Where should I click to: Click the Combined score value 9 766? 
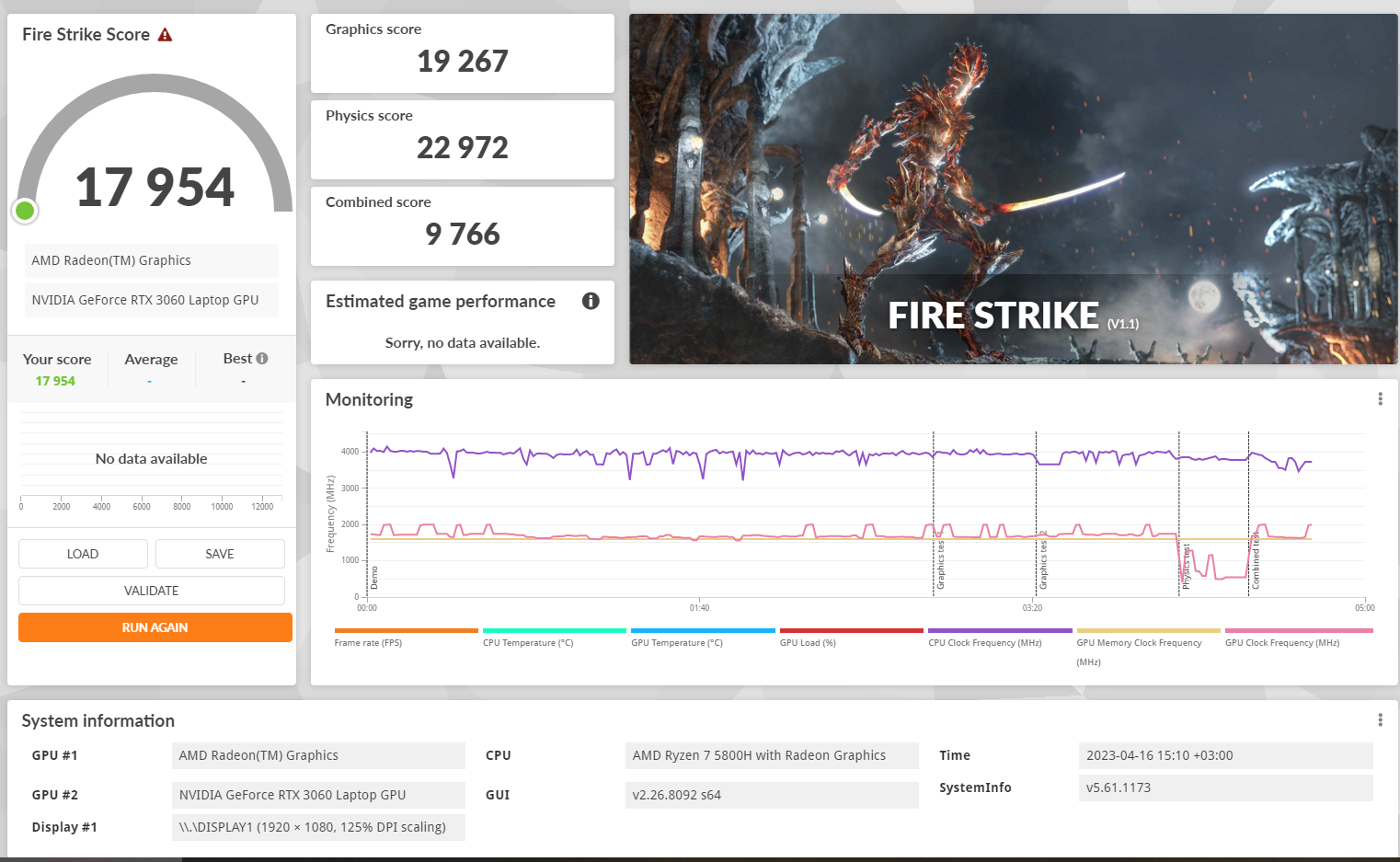pyautogui.click(x=463, y=235)
